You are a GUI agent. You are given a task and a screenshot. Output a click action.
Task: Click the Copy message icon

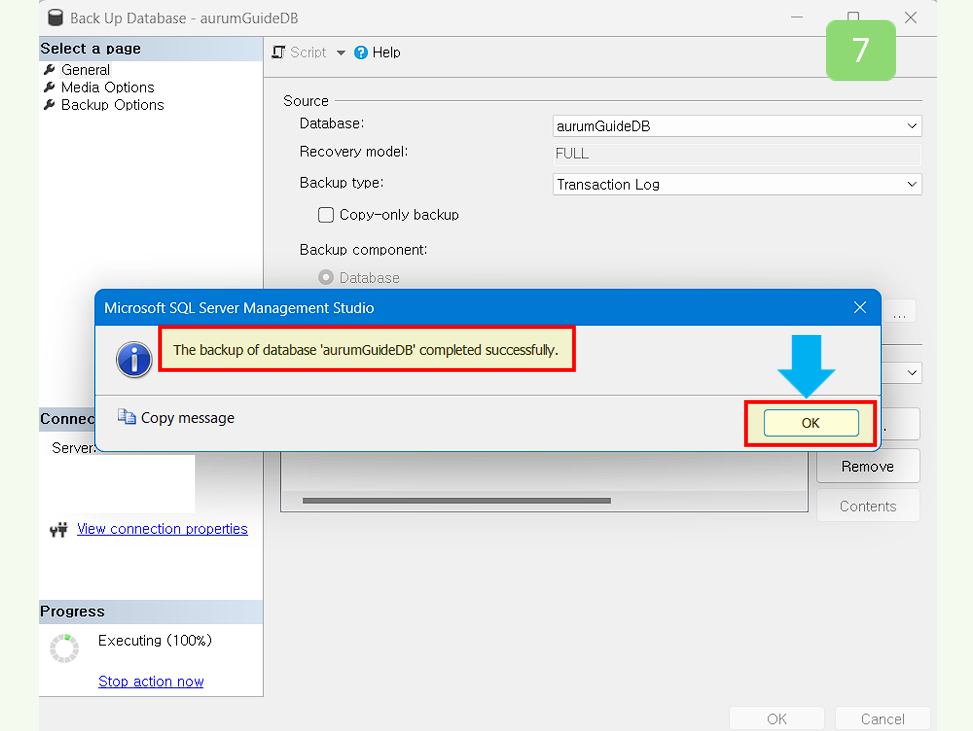pyautogui.click(x=127, y=417)
